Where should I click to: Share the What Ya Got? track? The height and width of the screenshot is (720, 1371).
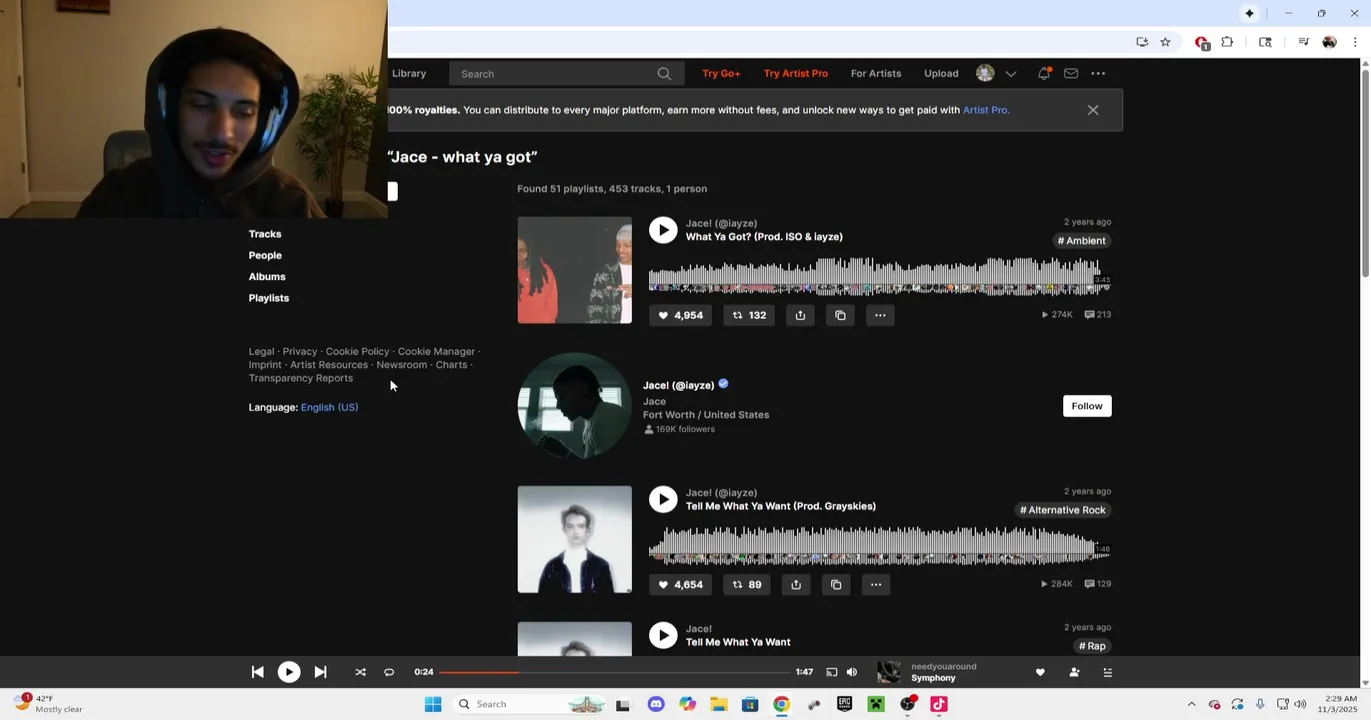coord(800,315)
